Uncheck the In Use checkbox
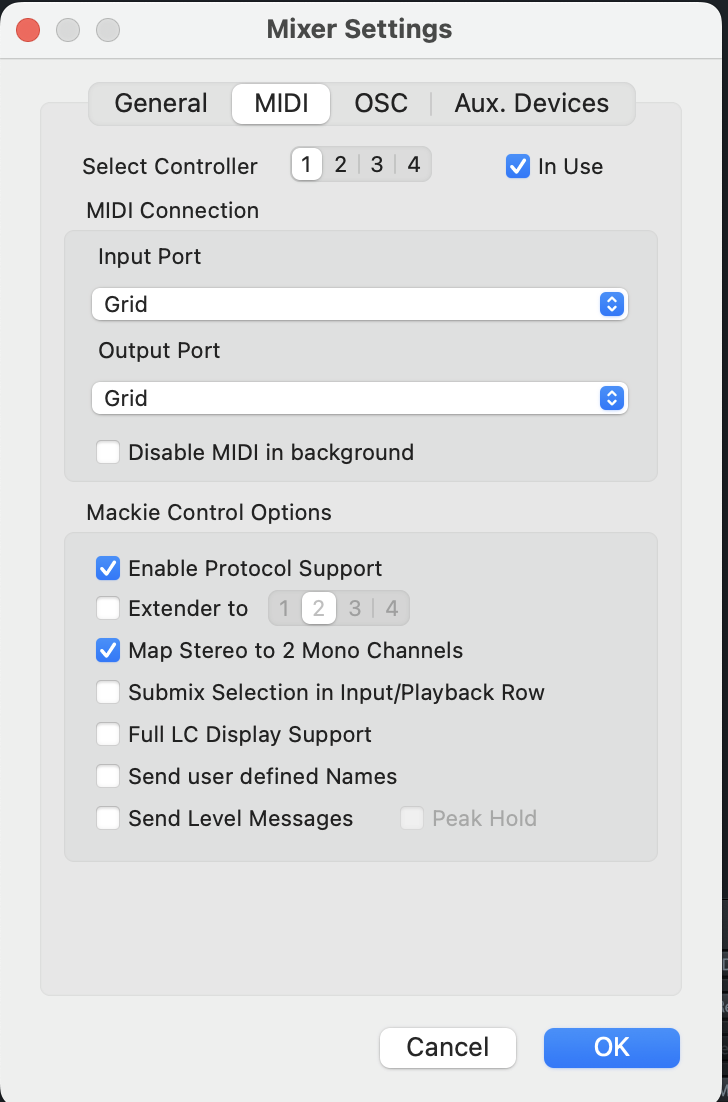 point(518,167)
